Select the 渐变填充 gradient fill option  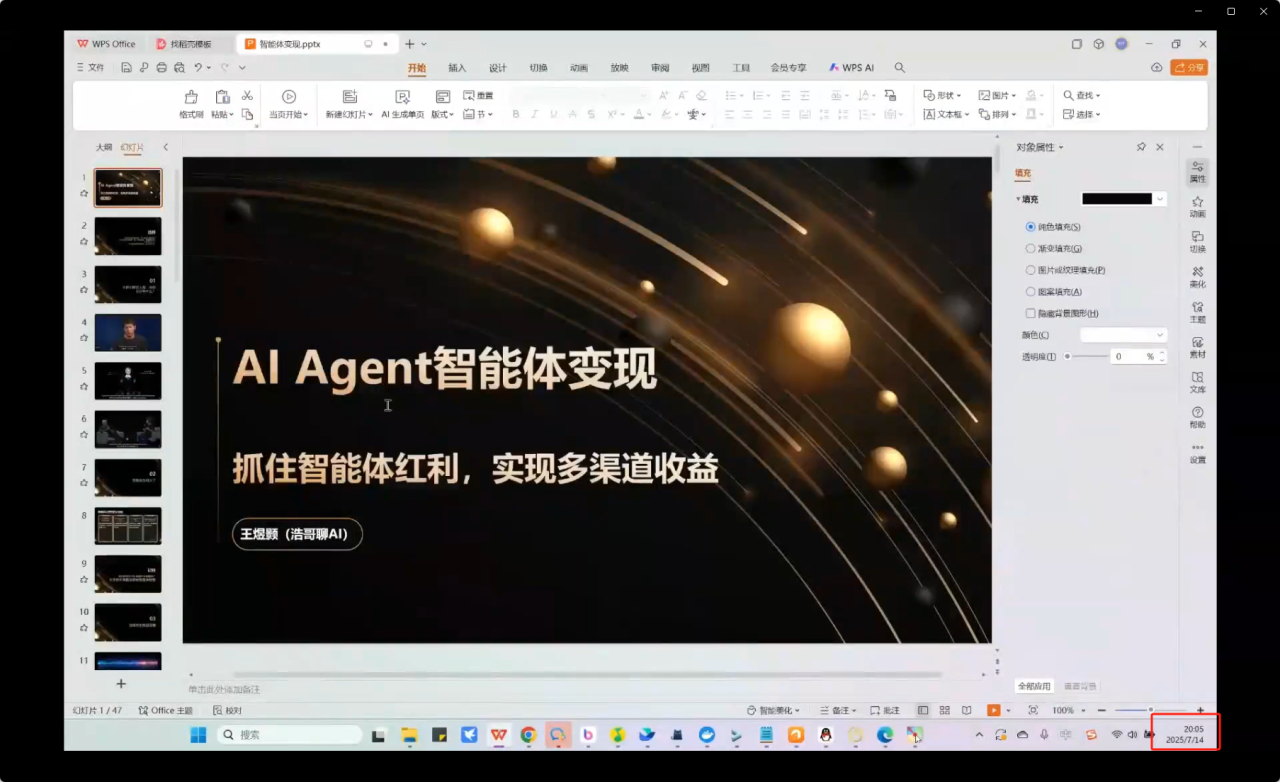point(1030,248)
